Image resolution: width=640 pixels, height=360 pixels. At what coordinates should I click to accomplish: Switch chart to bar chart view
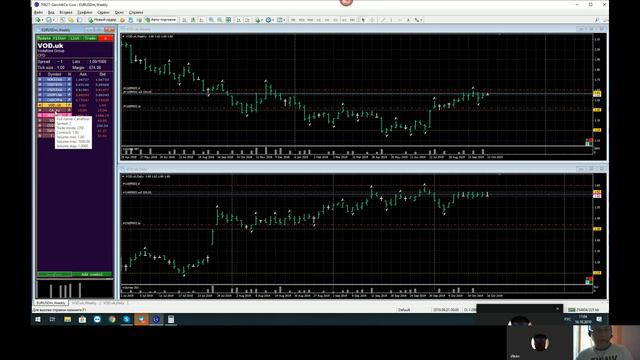click(x=184, y=20)
